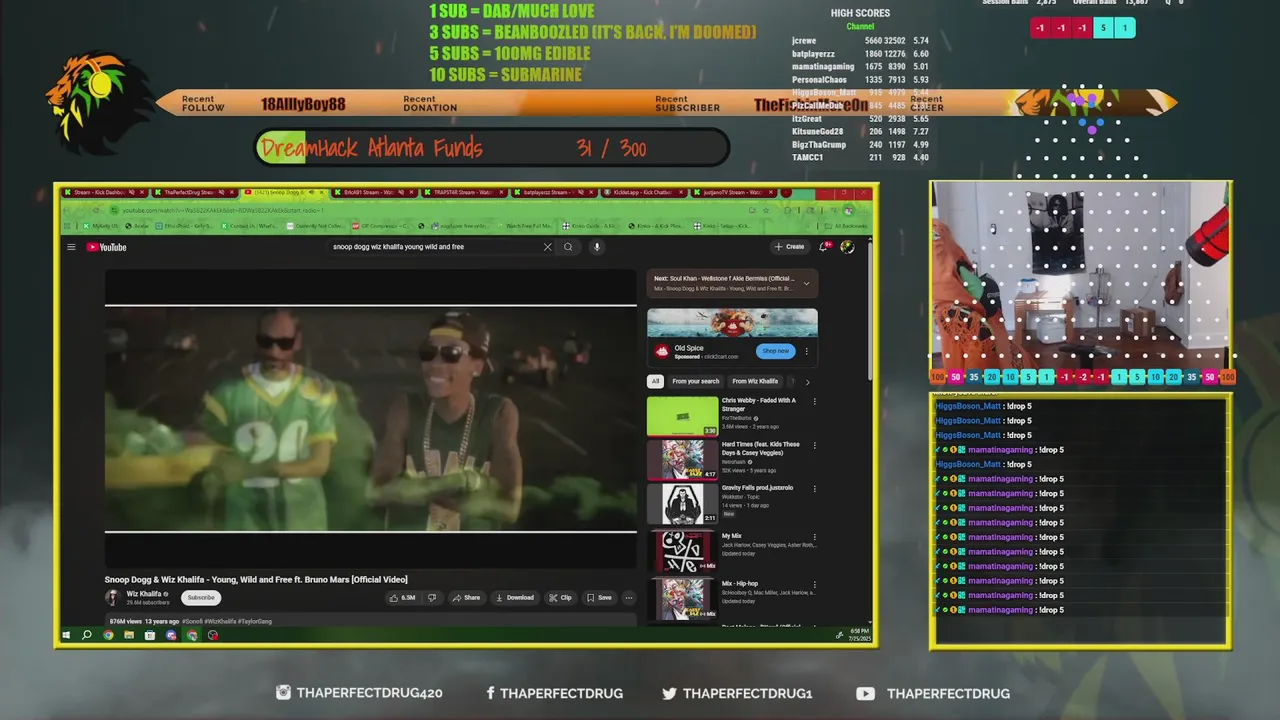Select the From your search chip
The width and height of the screenshot is (1280, 720).
(696, 381)
